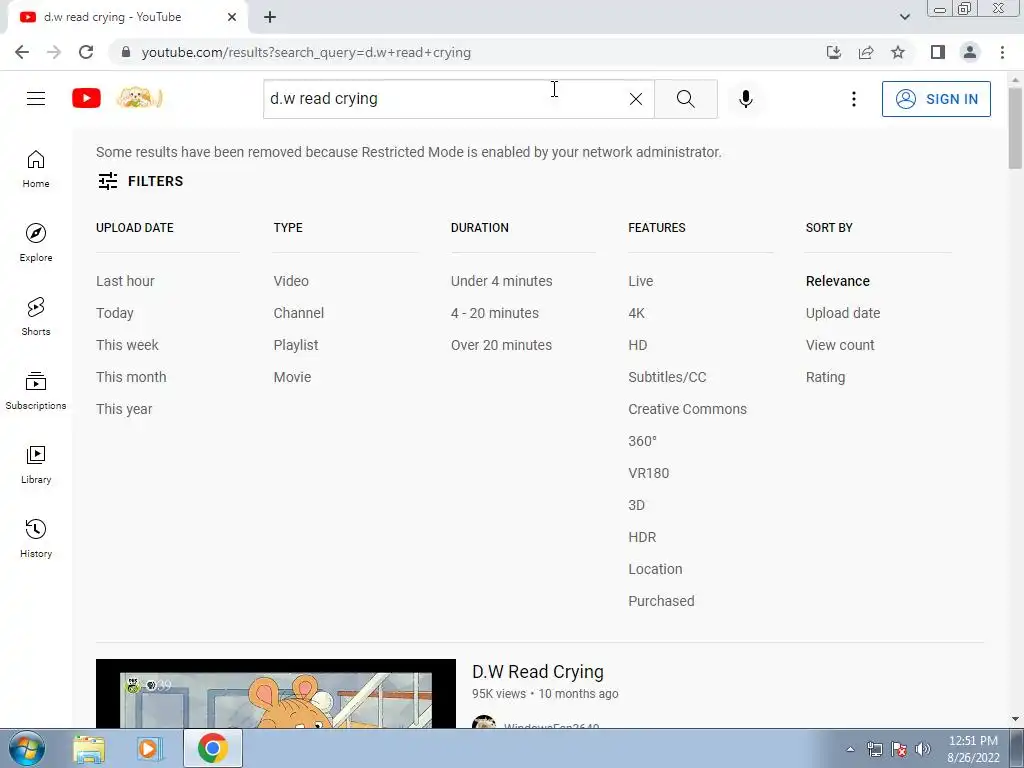
Task: Click SIGN IN button
Action: 936,99
